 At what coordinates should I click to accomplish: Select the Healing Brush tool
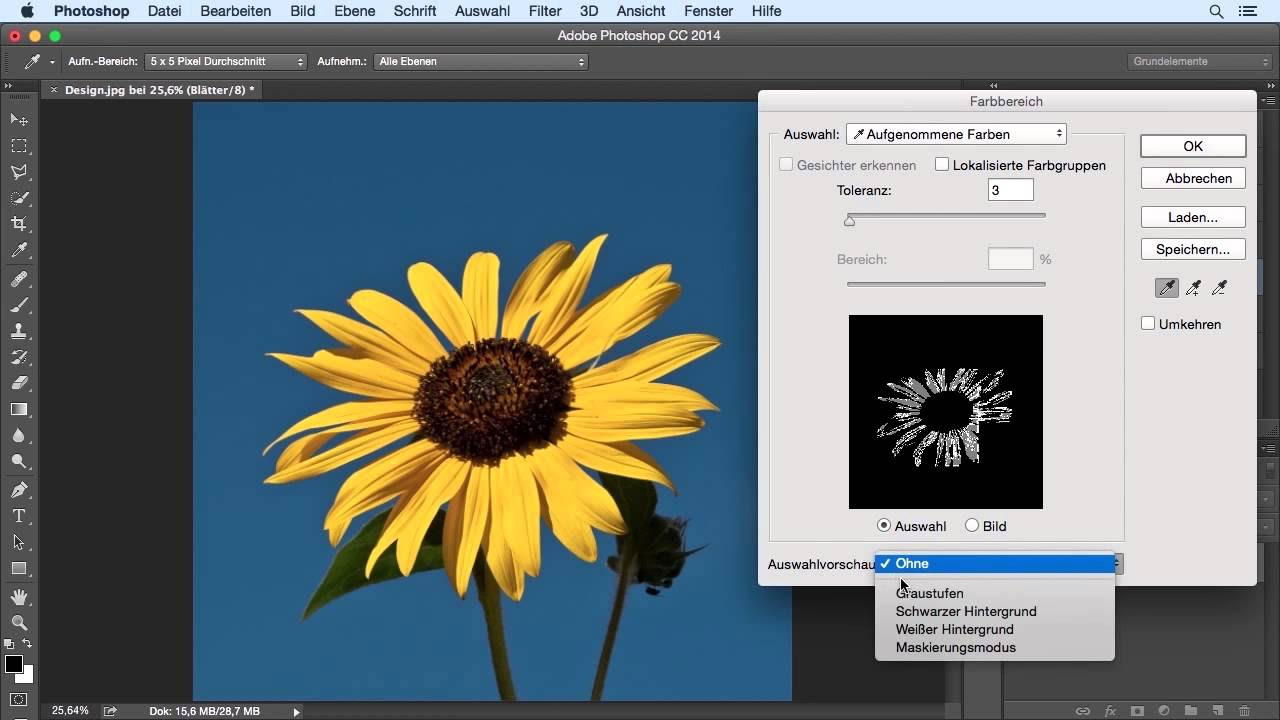(18, 279)
